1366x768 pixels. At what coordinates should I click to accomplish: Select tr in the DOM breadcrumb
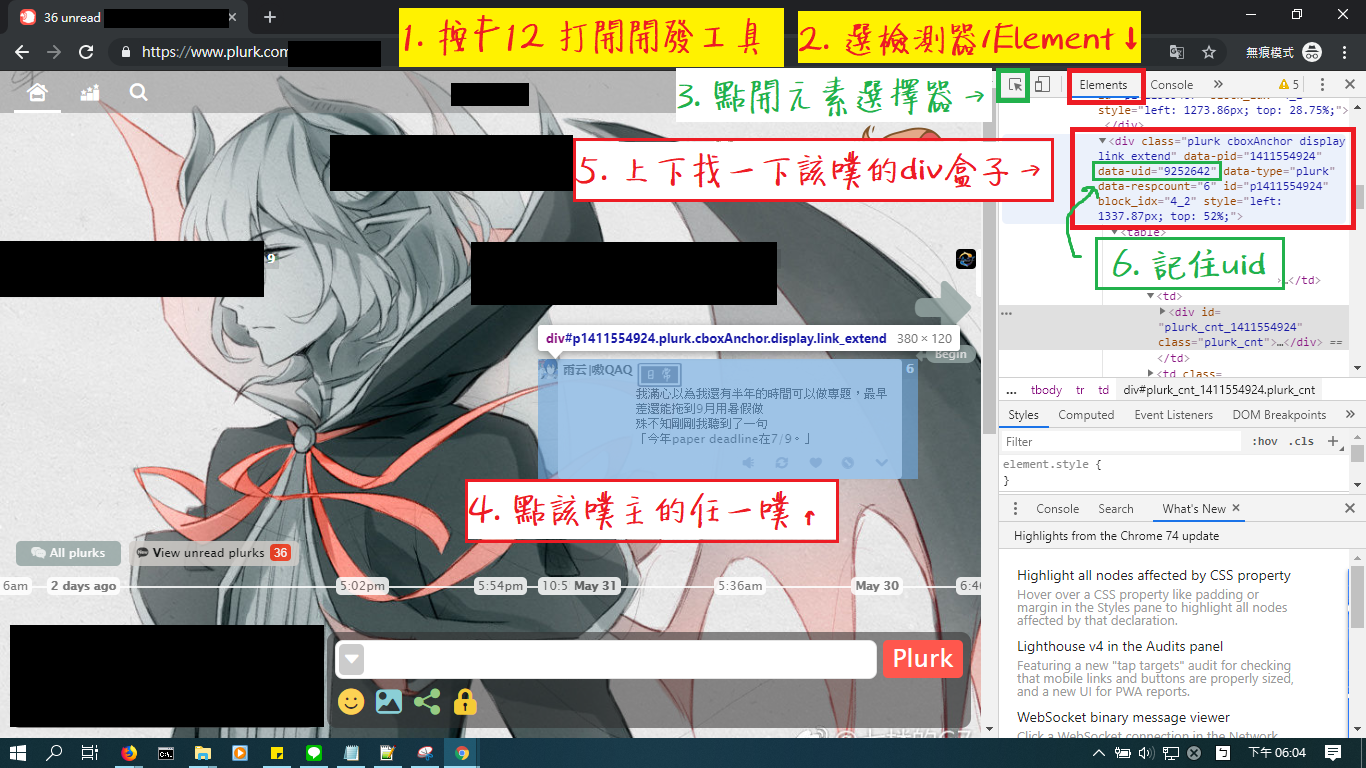1079,390
